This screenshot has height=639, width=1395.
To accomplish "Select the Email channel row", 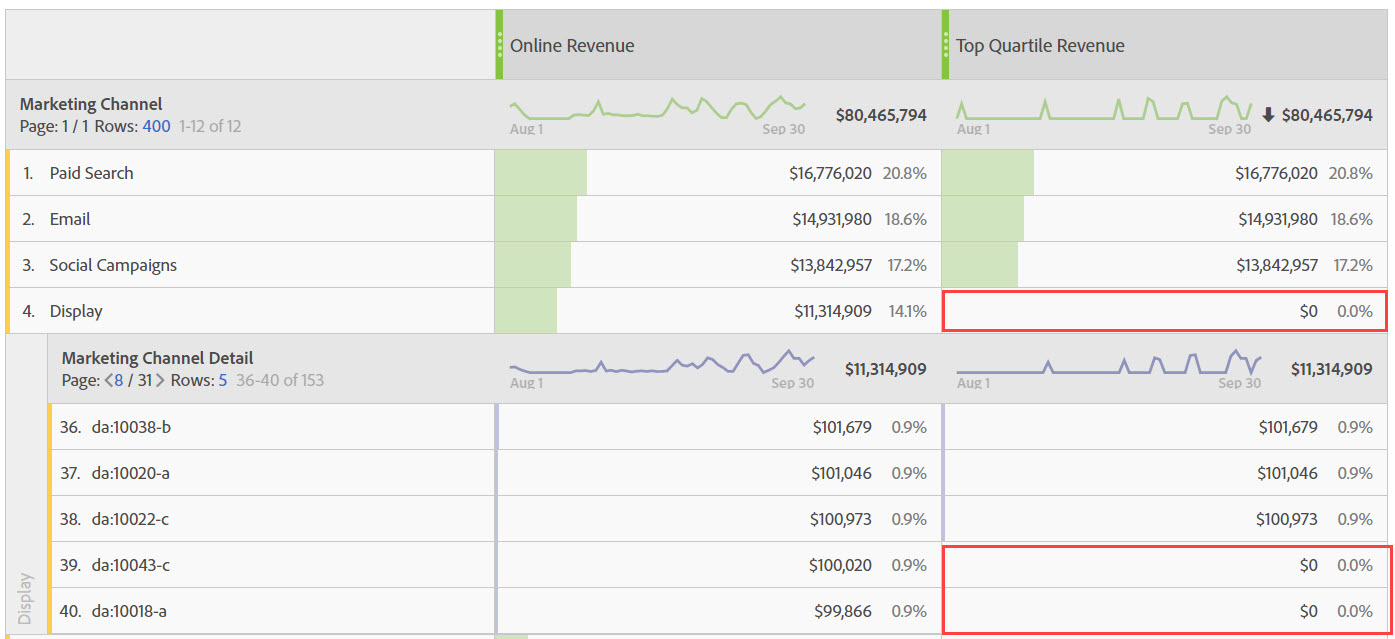I will (x=70, y=219).
